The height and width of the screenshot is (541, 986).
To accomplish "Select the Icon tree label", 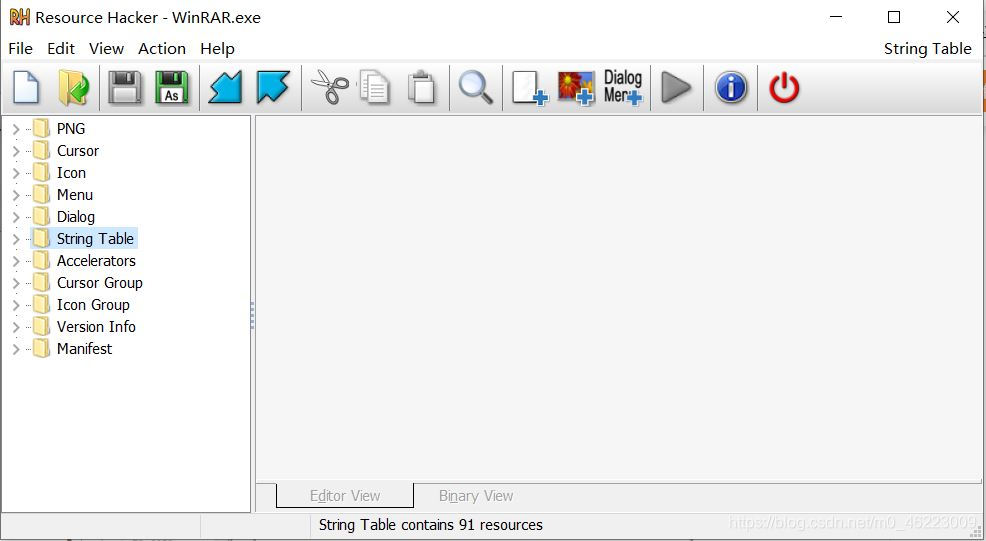I will [x=71, y=172].
